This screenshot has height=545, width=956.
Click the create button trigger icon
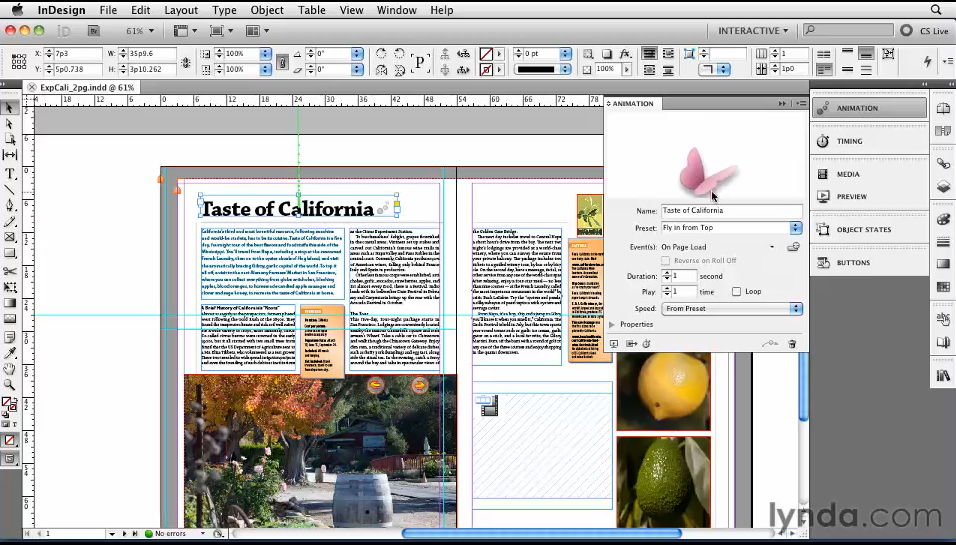[x=793, y=247]
